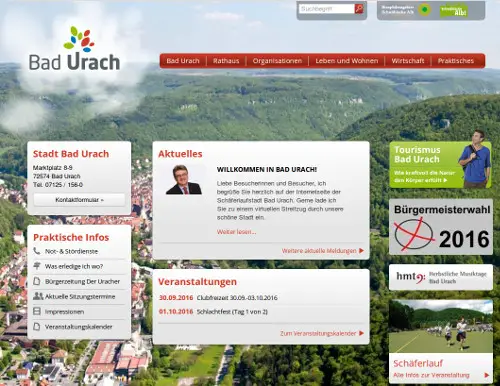
Task: Click the red ballot cross graphic
Action: pyautogui.click(x=414, y=235)
